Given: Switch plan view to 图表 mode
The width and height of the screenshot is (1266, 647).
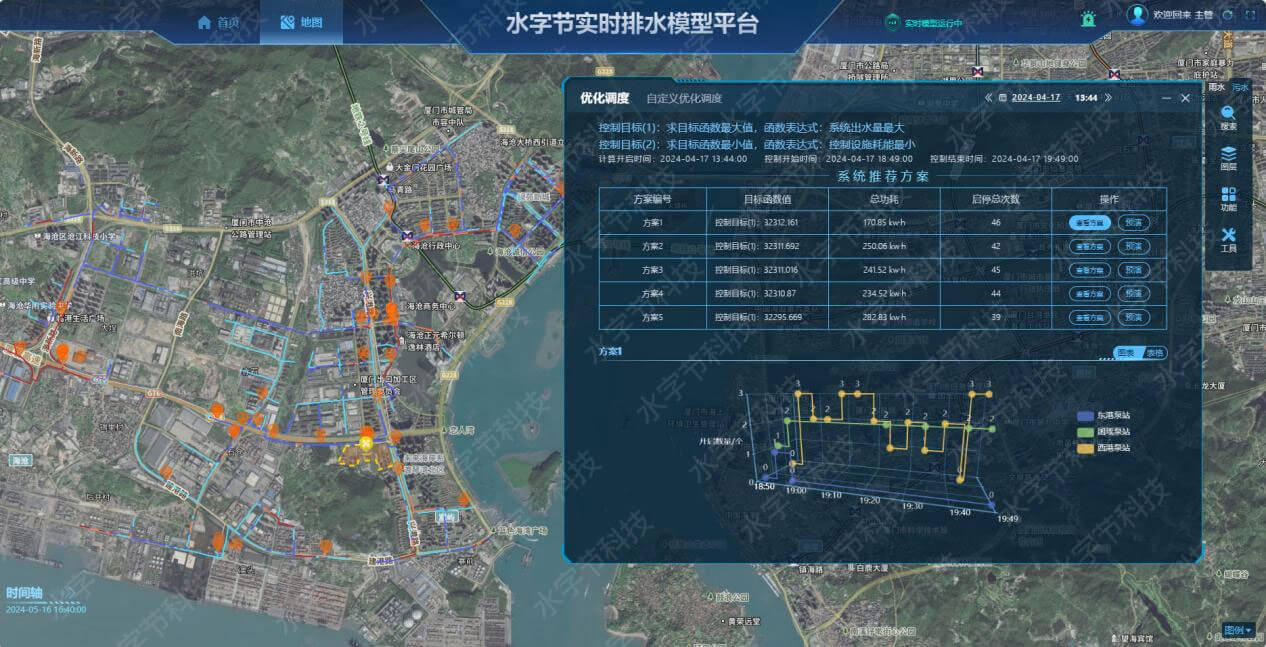Looking at the screenshot, I should point(1126,353).
